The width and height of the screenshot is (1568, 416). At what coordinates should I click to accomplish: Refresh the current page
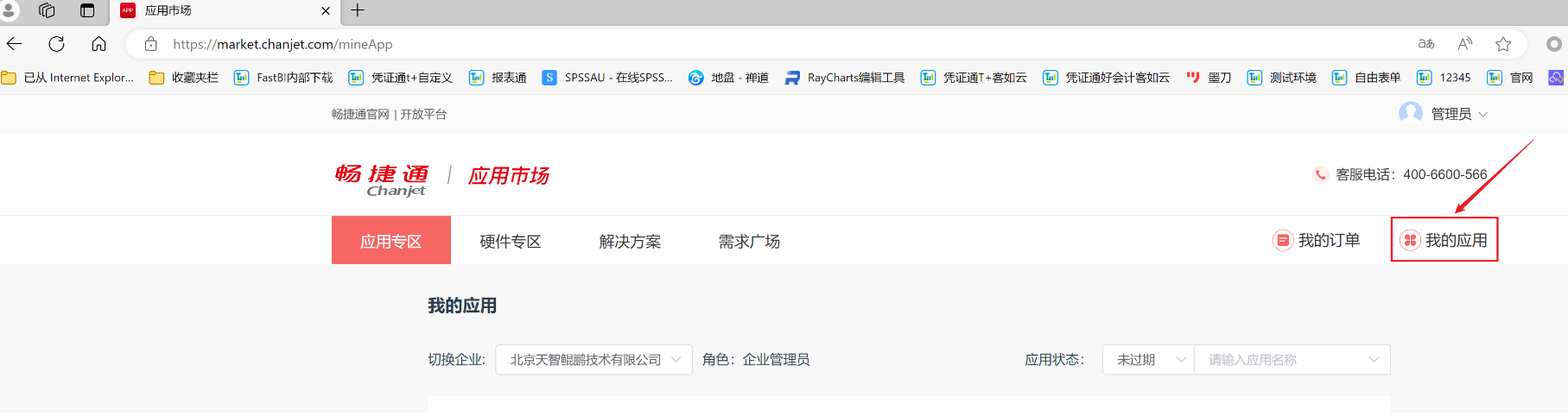click(57, 44)
